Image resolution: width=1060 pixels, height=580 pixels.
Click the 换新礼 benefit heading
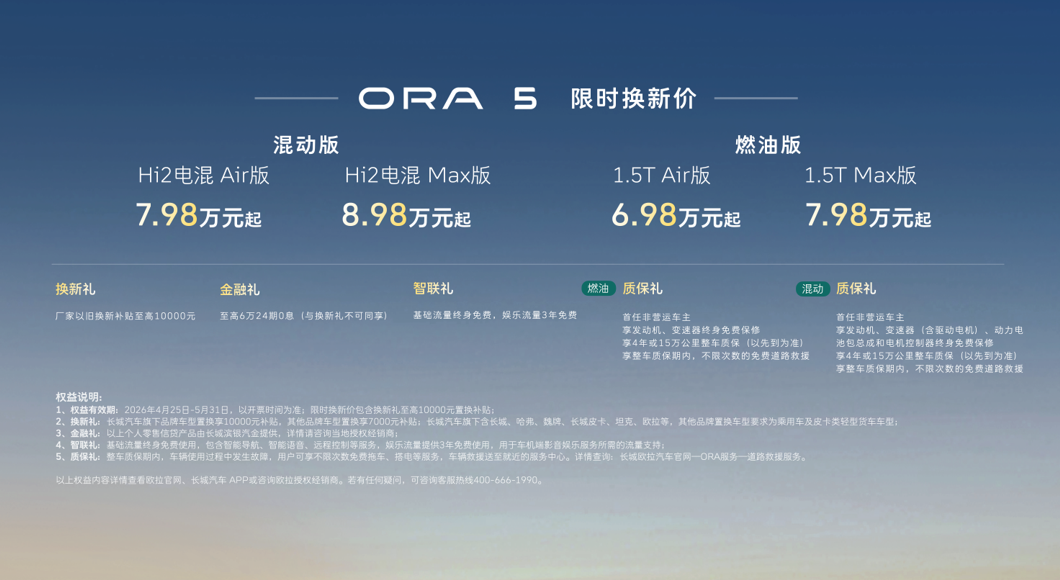tap(76, 289)
